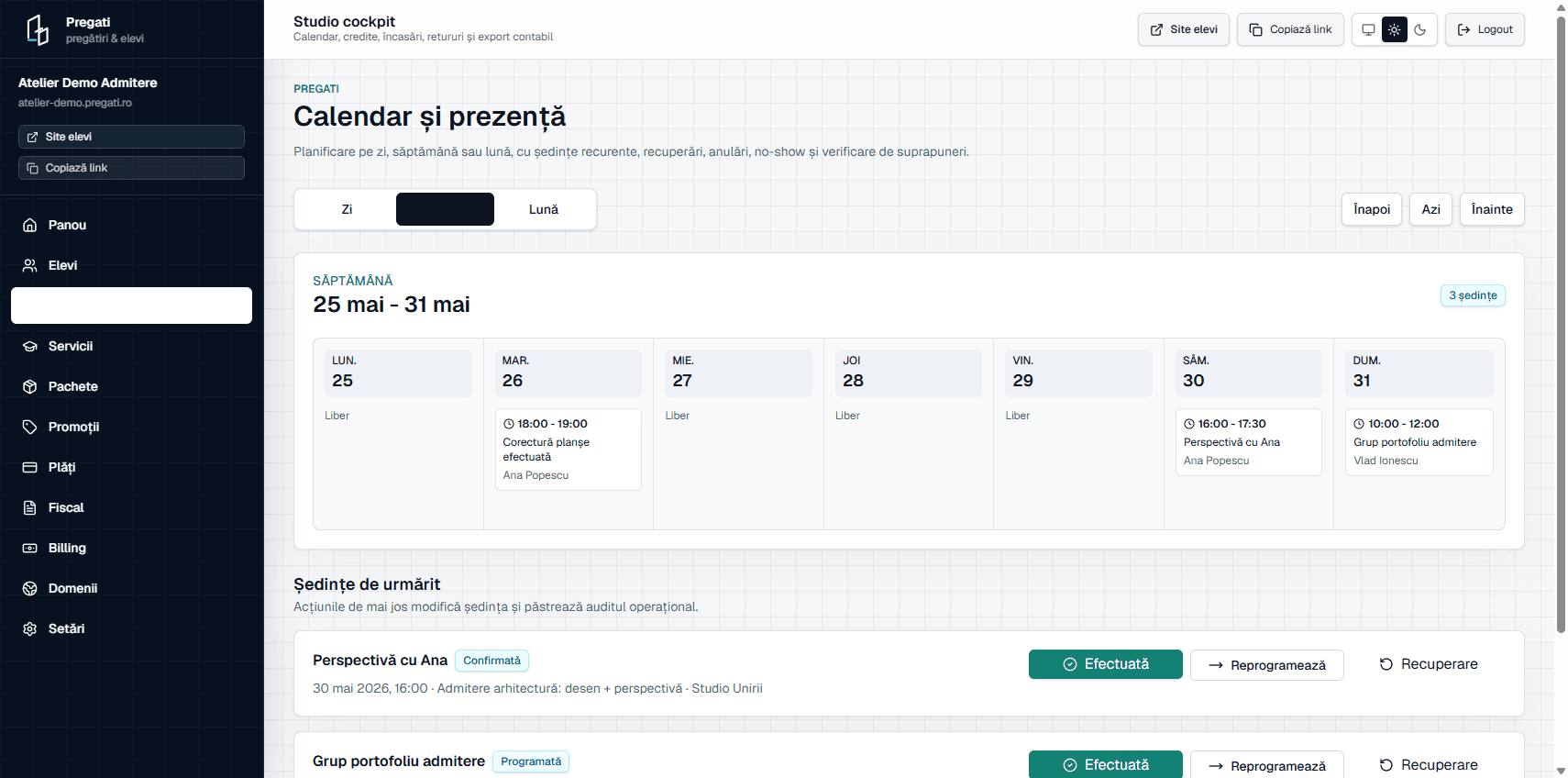Click atelier-demo.pregati.ro domain text
The height and width of the screenshot is (778, 1568).
(75, 103)
